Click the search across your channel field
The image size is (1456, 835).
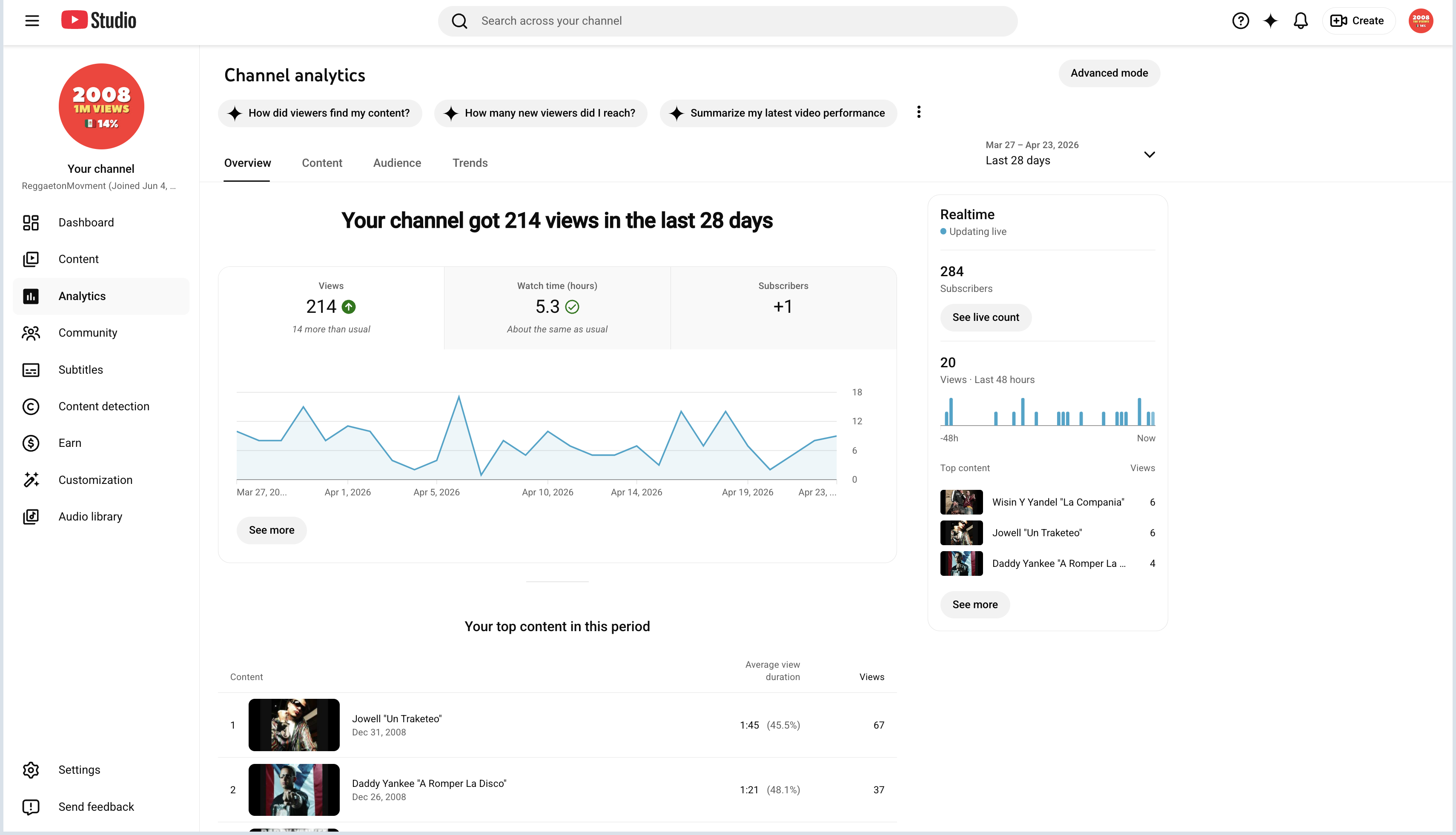pos(728,21)
